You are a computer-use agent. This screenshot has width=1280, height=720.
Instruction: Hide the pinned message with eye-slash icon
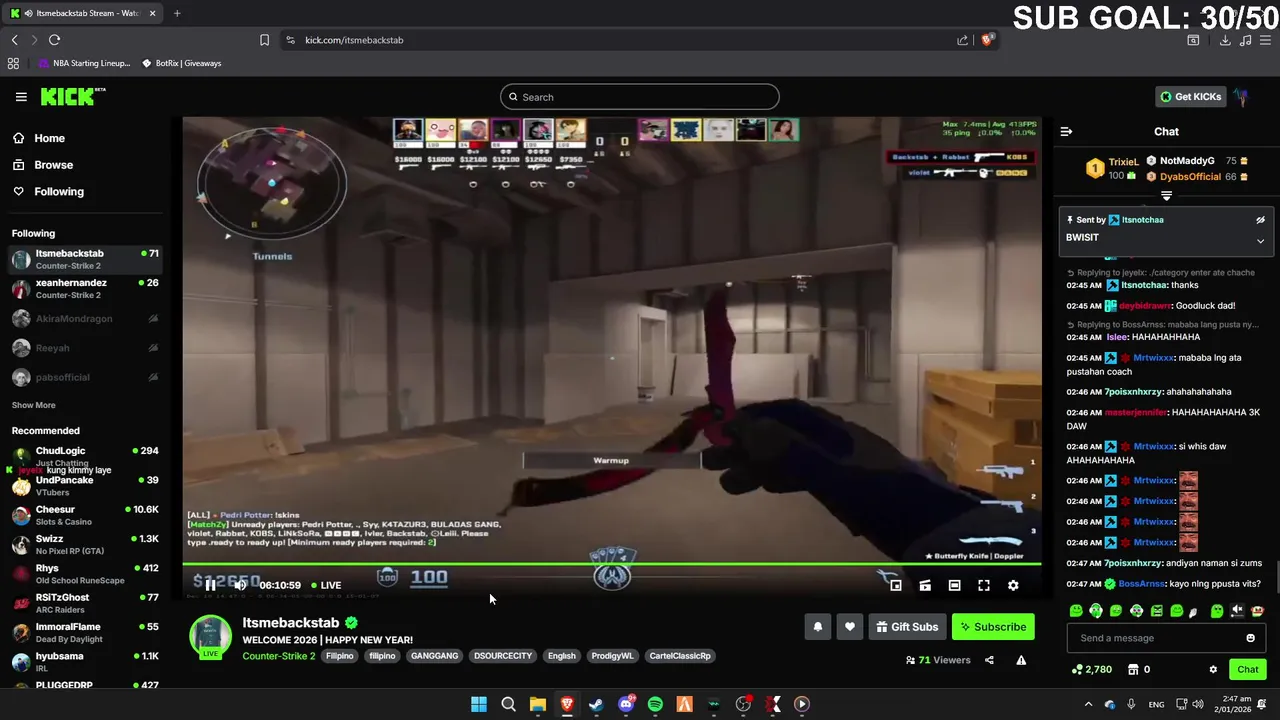pos(1260,220)
